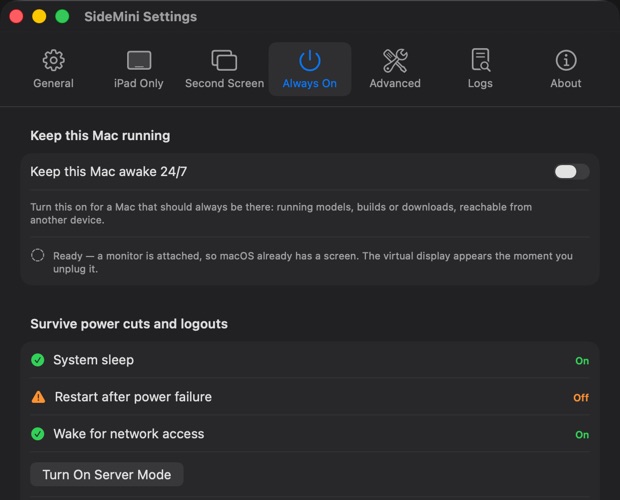Viewport: 620px width, 500px height.
Task: Click the Restart after power failure label
Action: (133, 397)
